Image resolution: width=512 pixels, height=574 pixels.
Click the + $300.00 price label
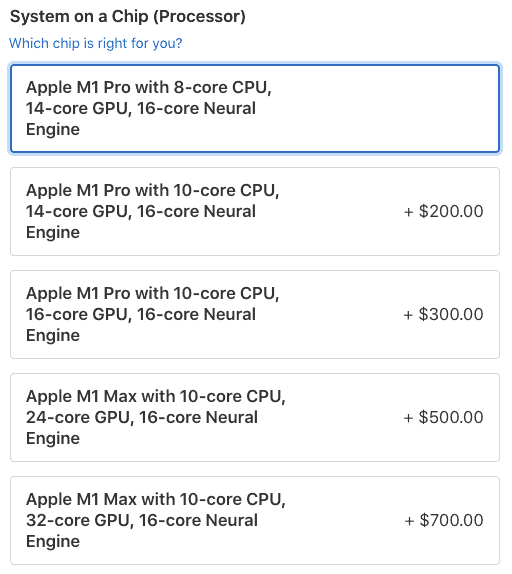click(x=443, y=314)
